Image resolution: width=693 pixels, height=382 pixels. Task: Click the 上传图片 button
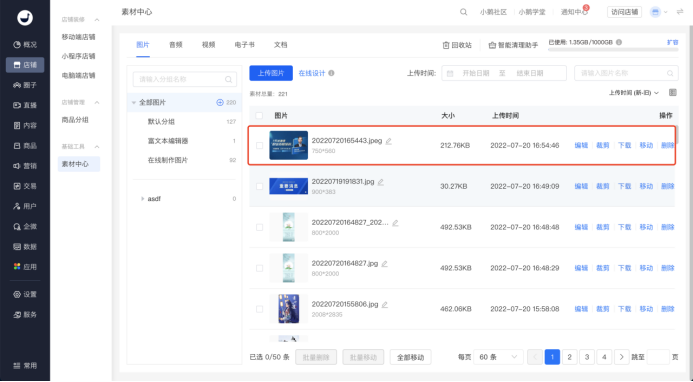(271, 73)
